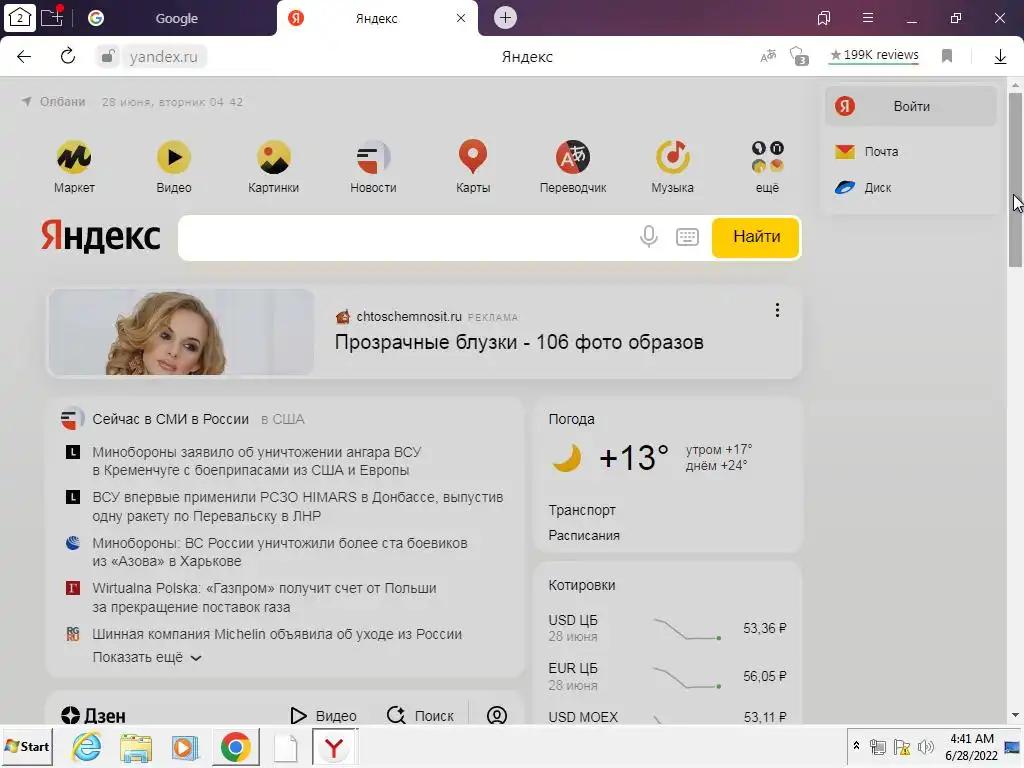Viewport: 1024px width, 768px height.
Task: Open EUR ЦБ exchange rate row
Action: pos(667,677)
